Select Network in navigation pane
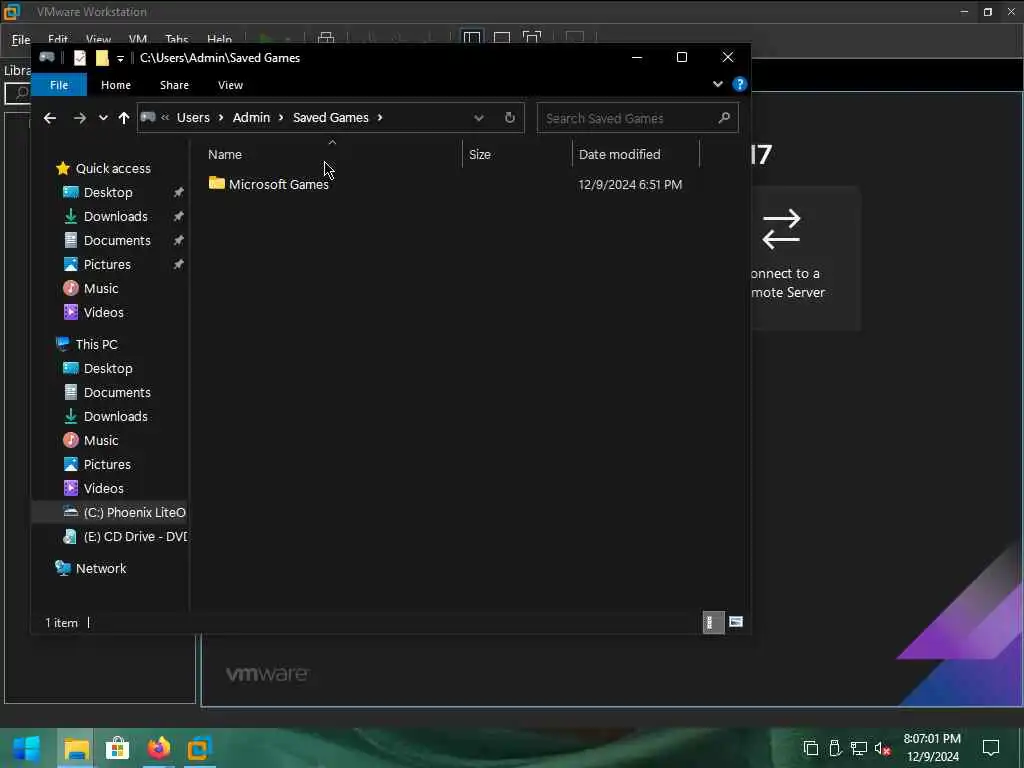 101,568
